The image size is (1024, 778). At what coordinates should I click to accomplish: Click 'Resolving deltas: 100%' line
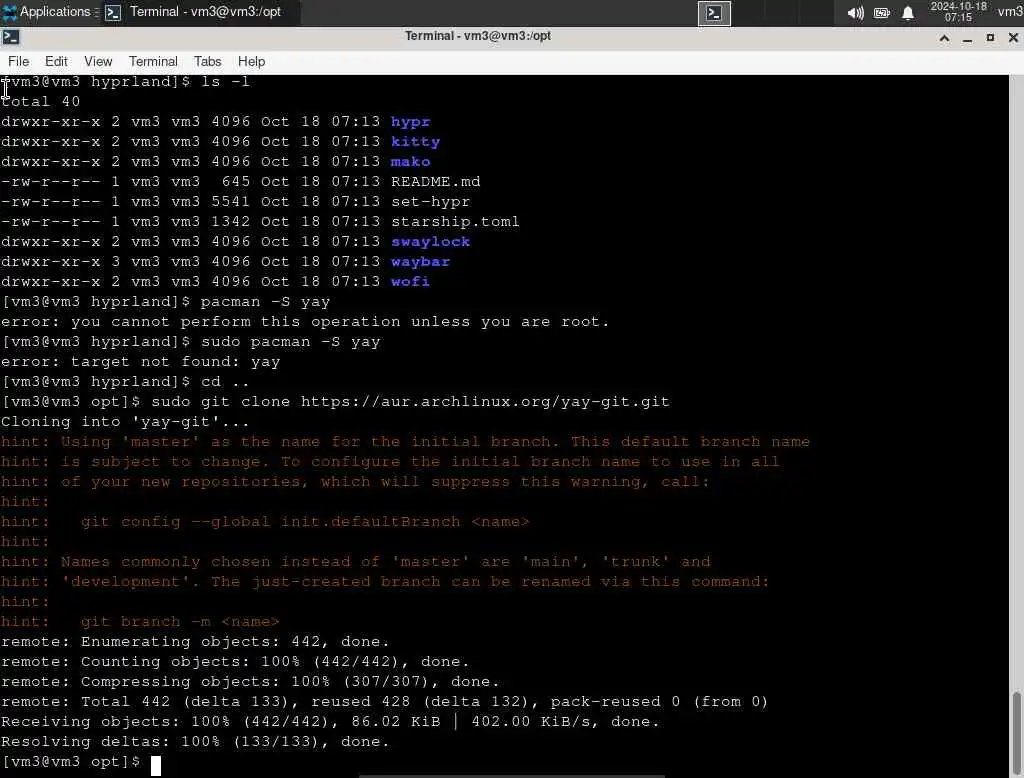(195, 741)
